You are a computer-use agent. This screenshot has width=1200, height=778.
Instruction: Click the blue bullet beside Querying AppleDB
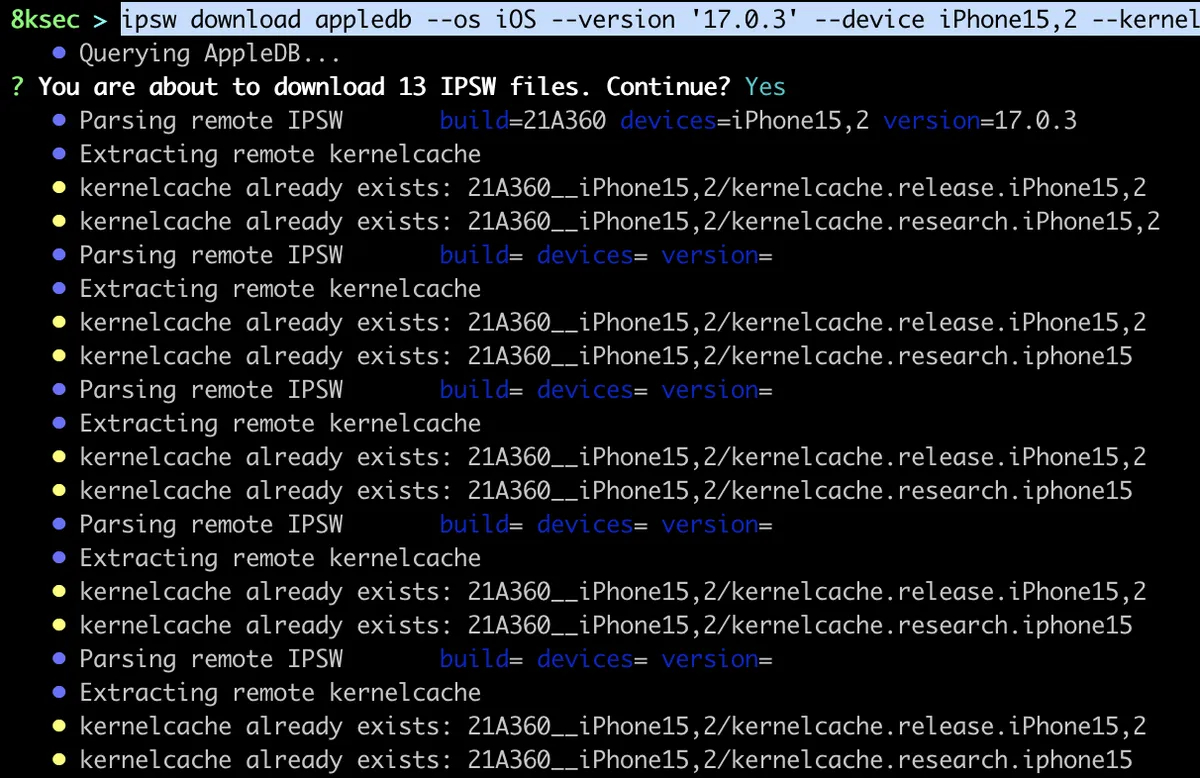(59, 53)
